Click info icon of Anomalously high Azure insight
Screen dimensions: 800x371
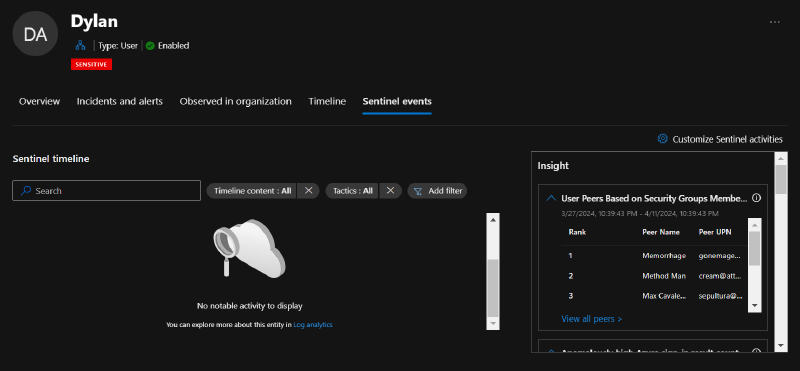tap(757, 351)
